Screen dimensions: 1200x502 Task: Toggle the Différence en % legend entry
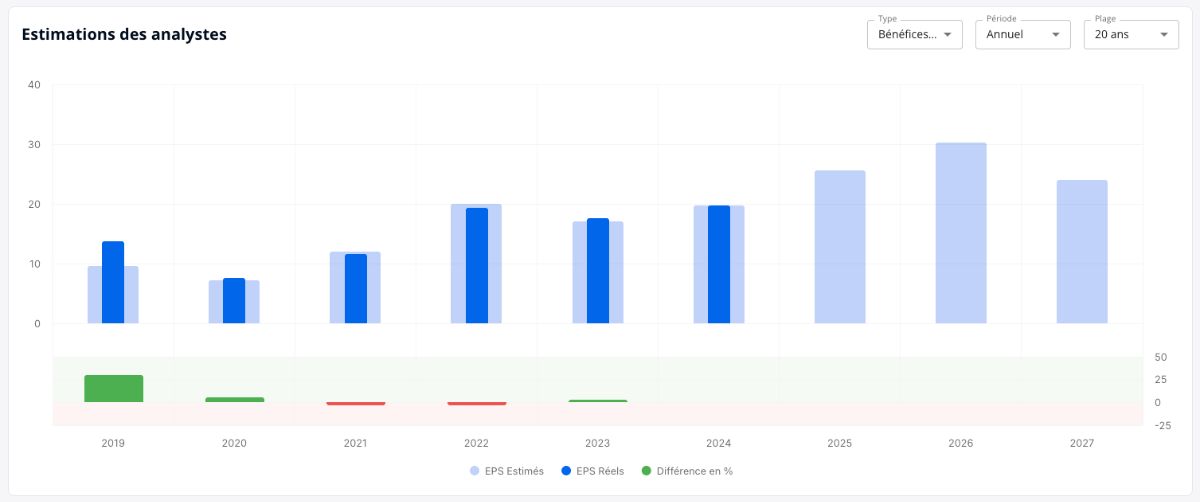(686, 471)
